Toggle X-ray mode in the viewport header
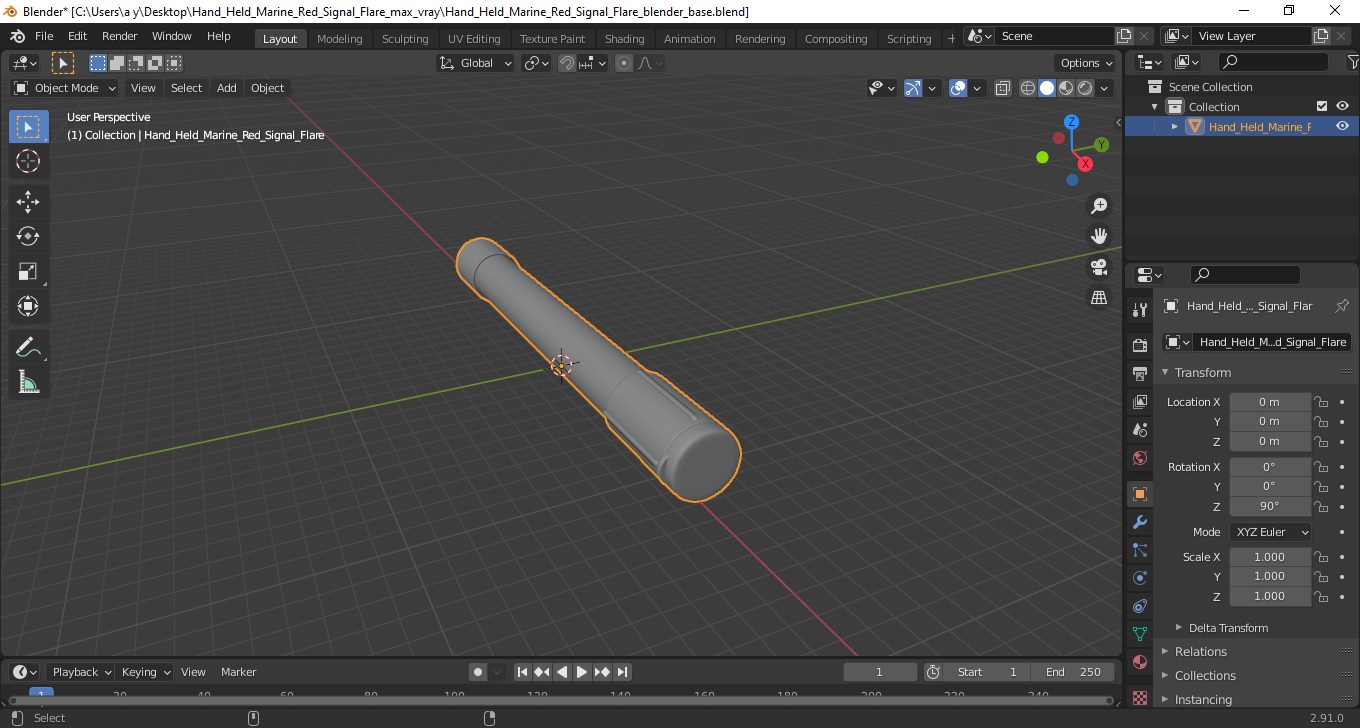The height and width of the screenshot is (728, 1360). pyautogui.click(x=1002, y=88)
